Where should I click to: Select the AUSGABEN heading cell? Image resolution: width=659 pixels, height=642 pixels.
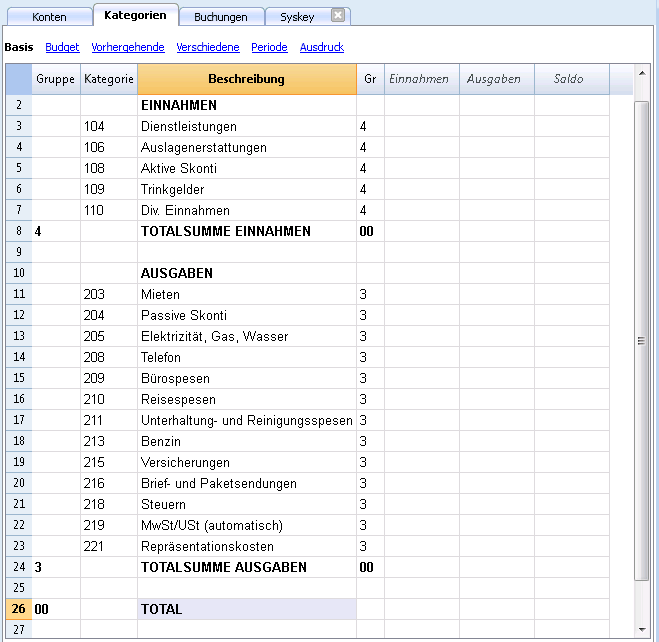coord(247,273)
